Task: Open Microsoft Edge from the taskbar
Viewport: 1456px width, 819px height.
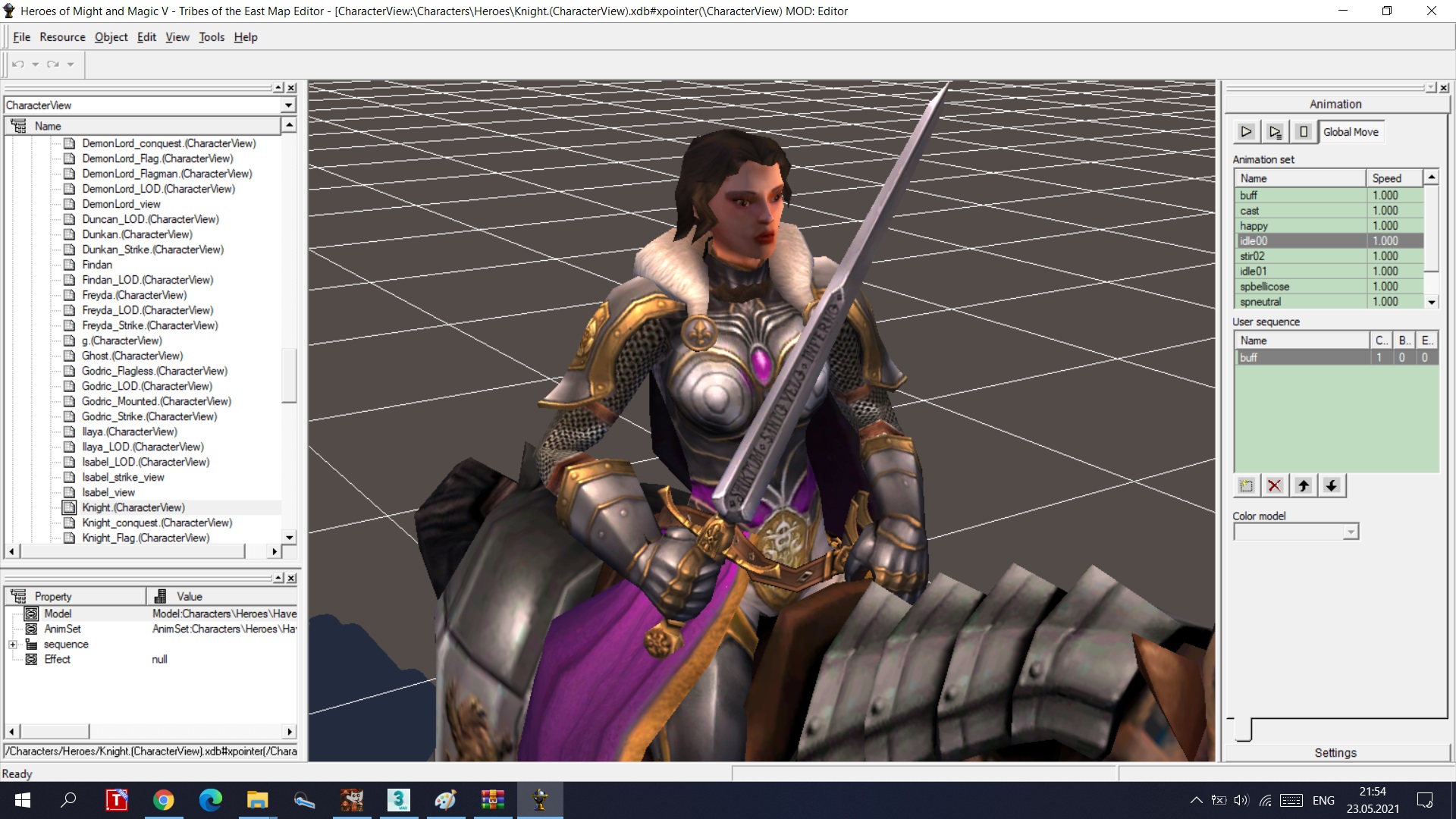Action: [211, 800]
